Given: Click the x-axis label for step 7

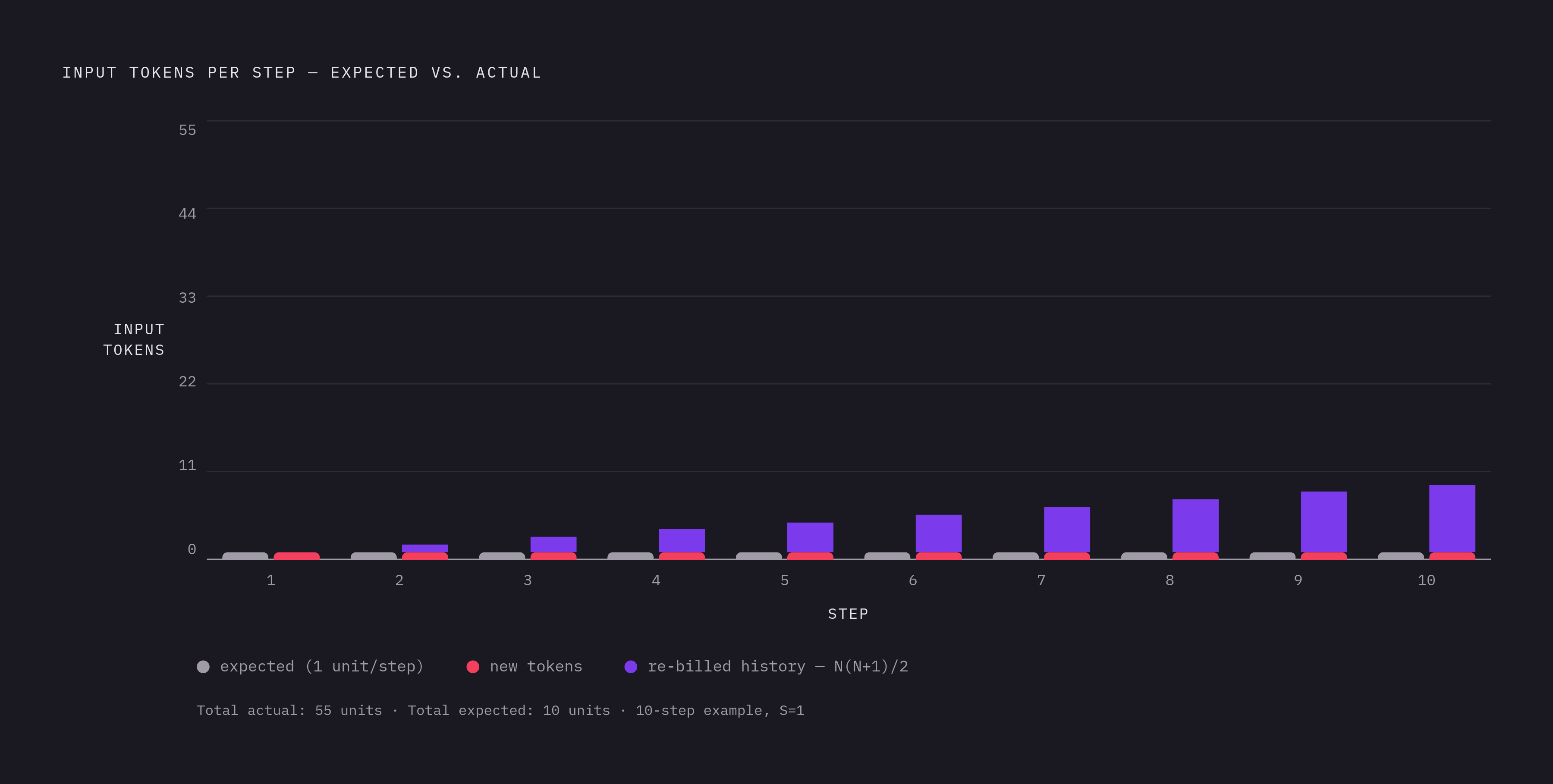Looking at the screenshot, I should [1041, 580].
